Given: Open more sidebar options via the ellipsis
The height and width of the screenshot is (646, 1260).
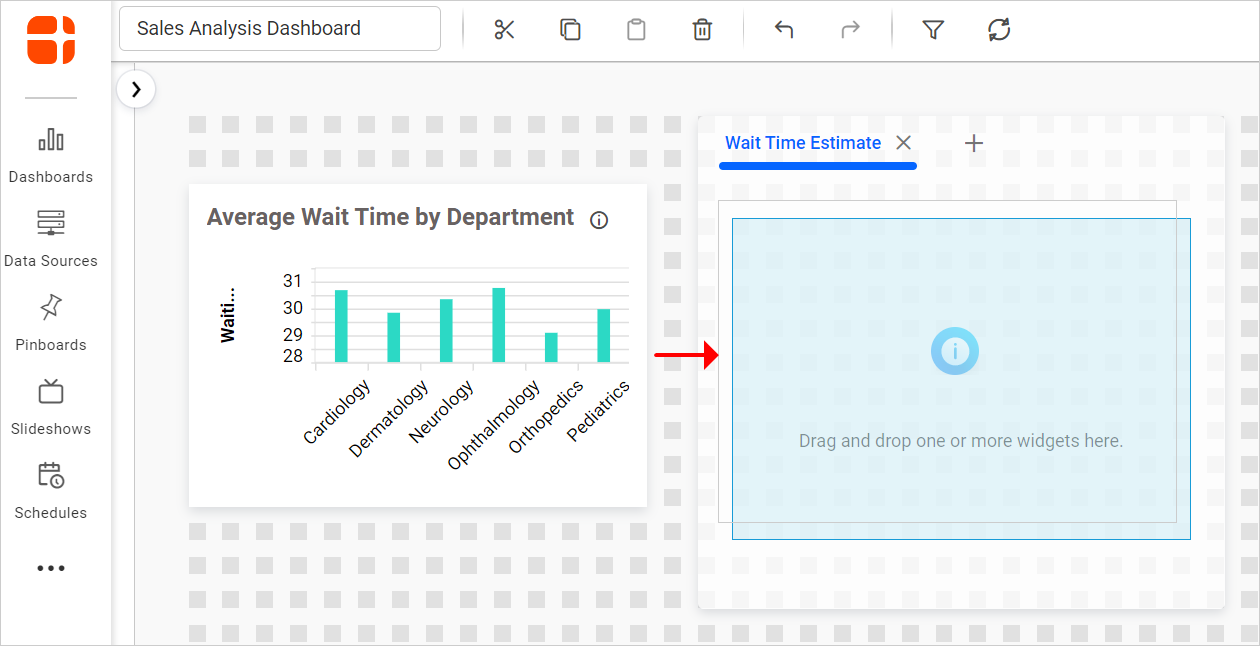Looking at the screenshot, I should 51,568.
